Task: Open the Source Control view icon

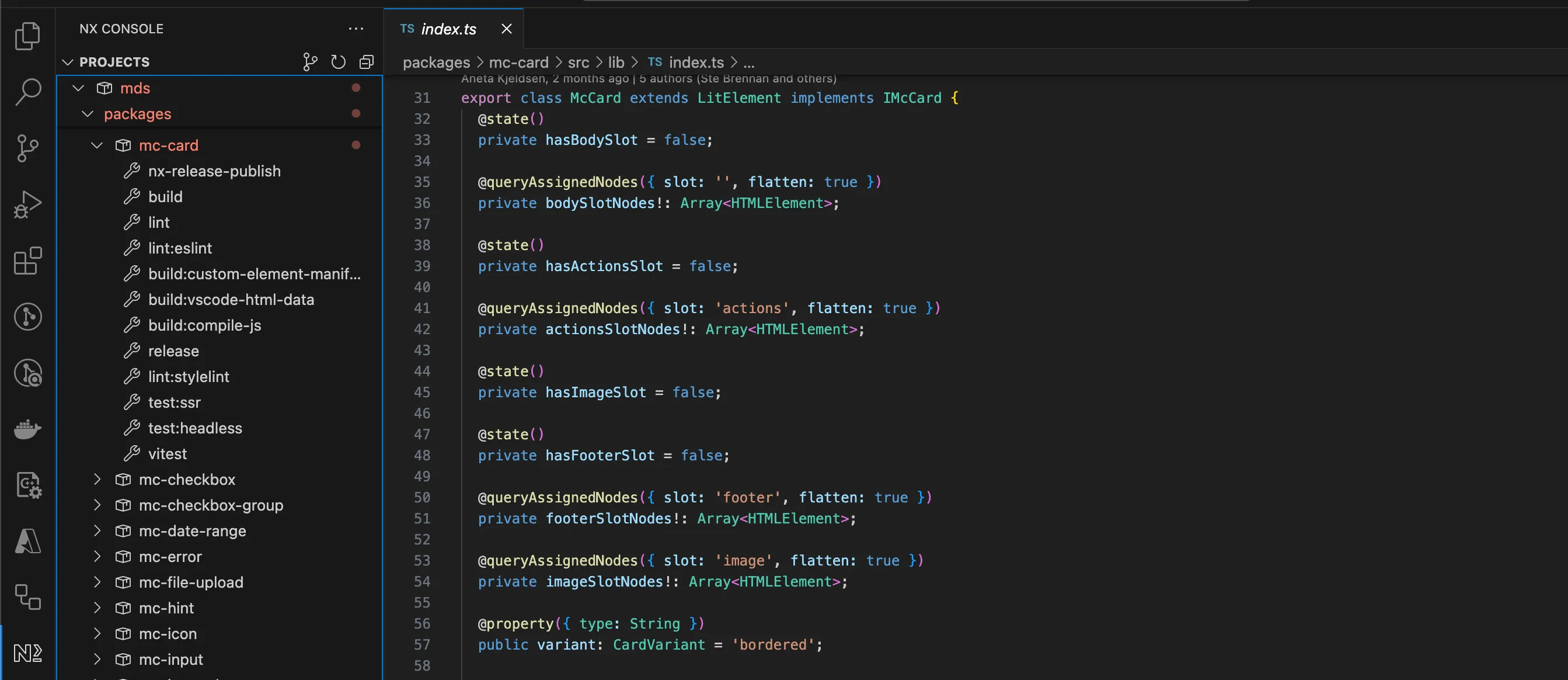Action: (x=27, y=148)
